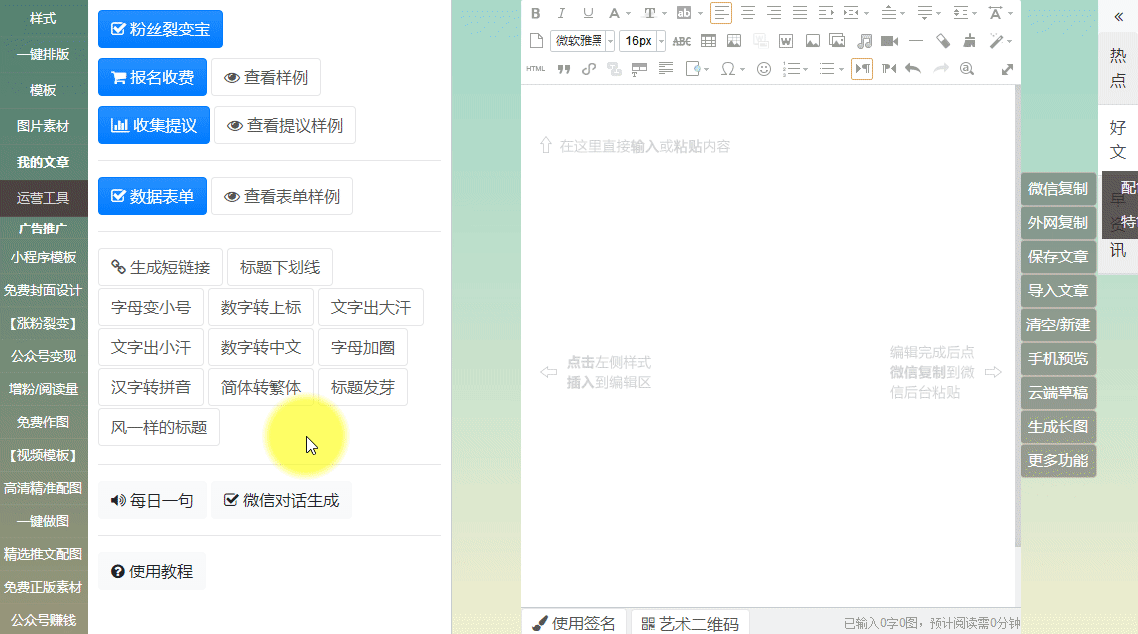
Task: Click the editor vertical scrollbar
Action: (x=1018, y=316)
